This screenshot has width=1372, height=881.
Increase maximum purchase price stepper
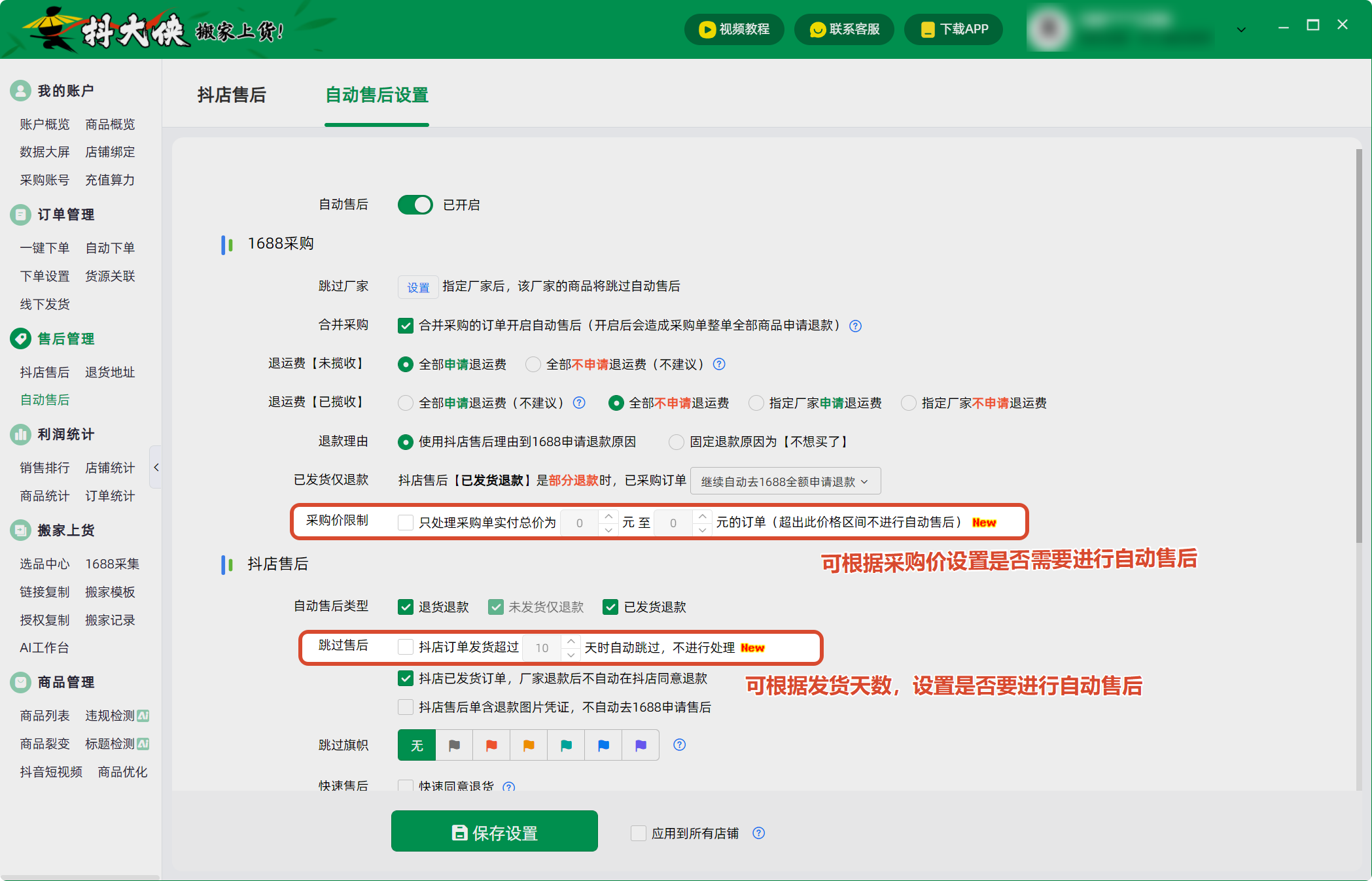click(702, 516)
